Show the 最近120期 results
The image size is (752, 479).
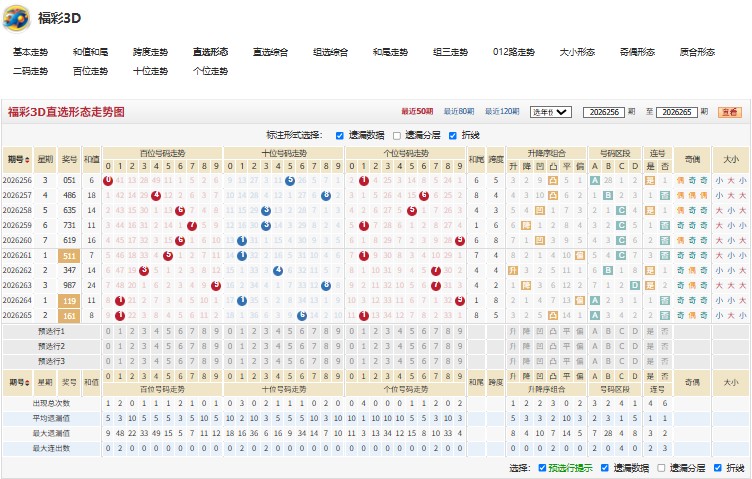[502, 112]
